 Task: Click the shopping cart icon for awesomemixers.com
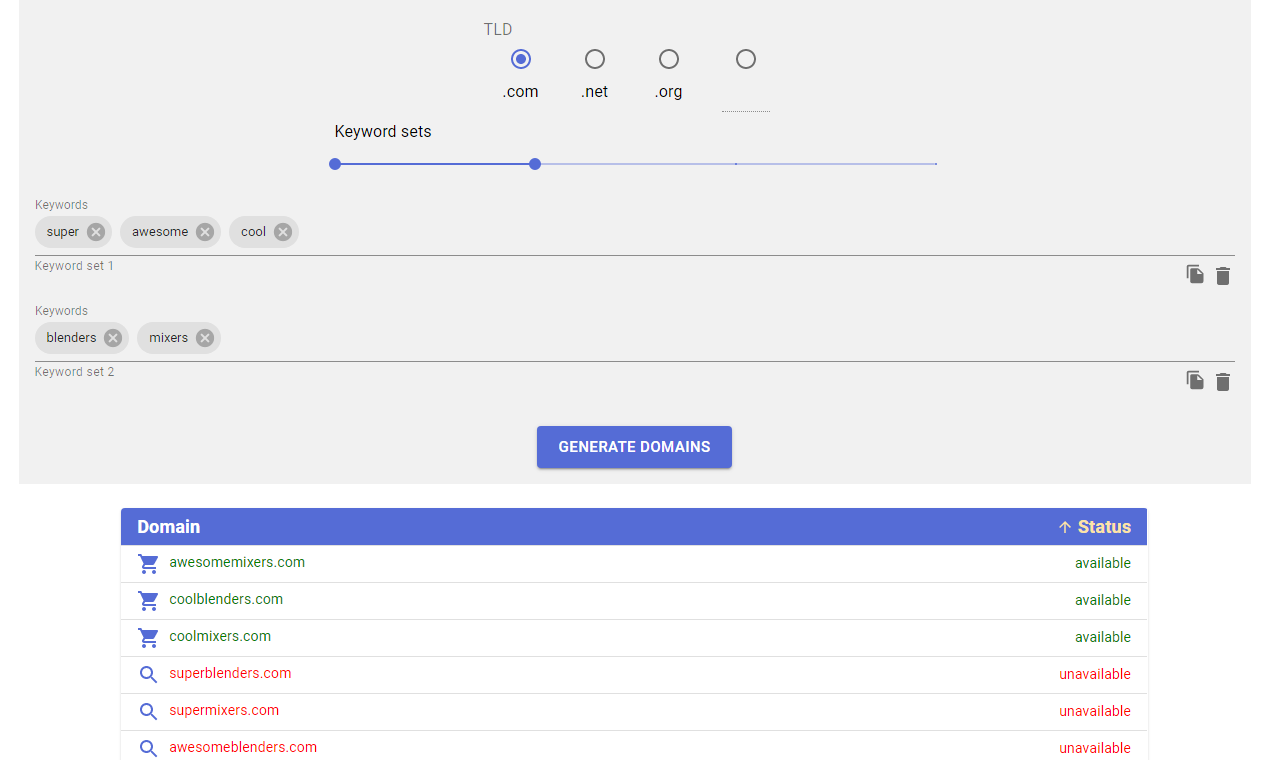coord(148,563)
